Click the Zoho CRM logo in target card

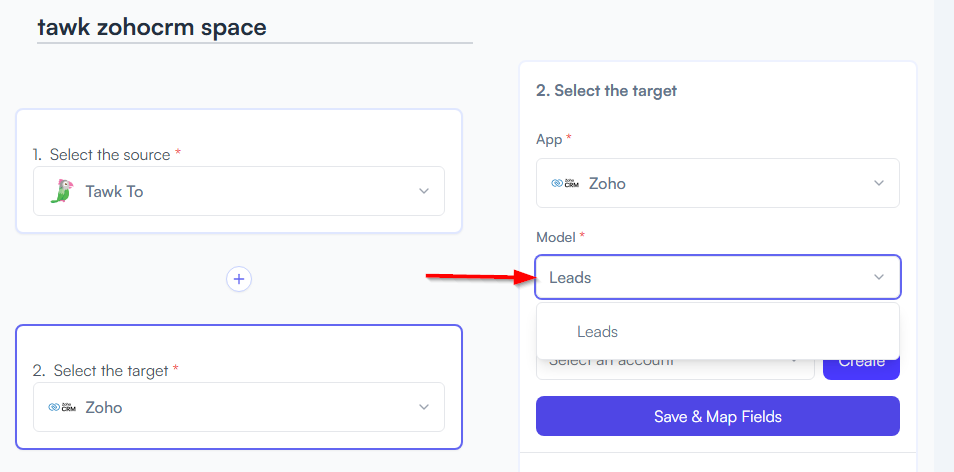tap(62, 407)
